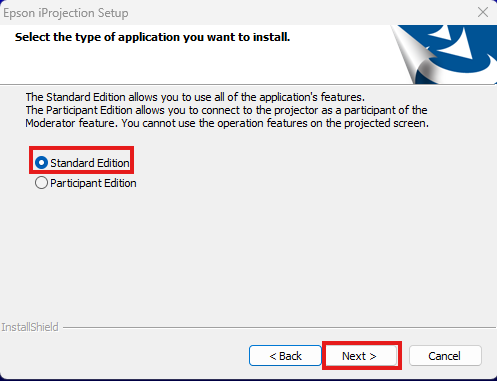Click the Participant Edition label text
This screenshot has width=497, height=381.
[x=93, y=183]
